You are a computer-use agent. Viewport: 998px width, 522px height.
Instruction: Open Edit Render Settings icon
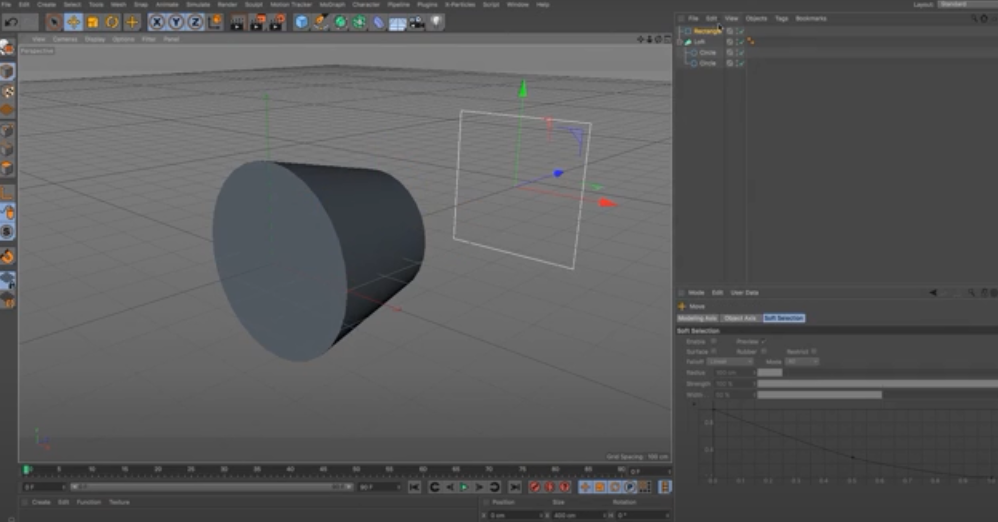[x=277, y=22]
